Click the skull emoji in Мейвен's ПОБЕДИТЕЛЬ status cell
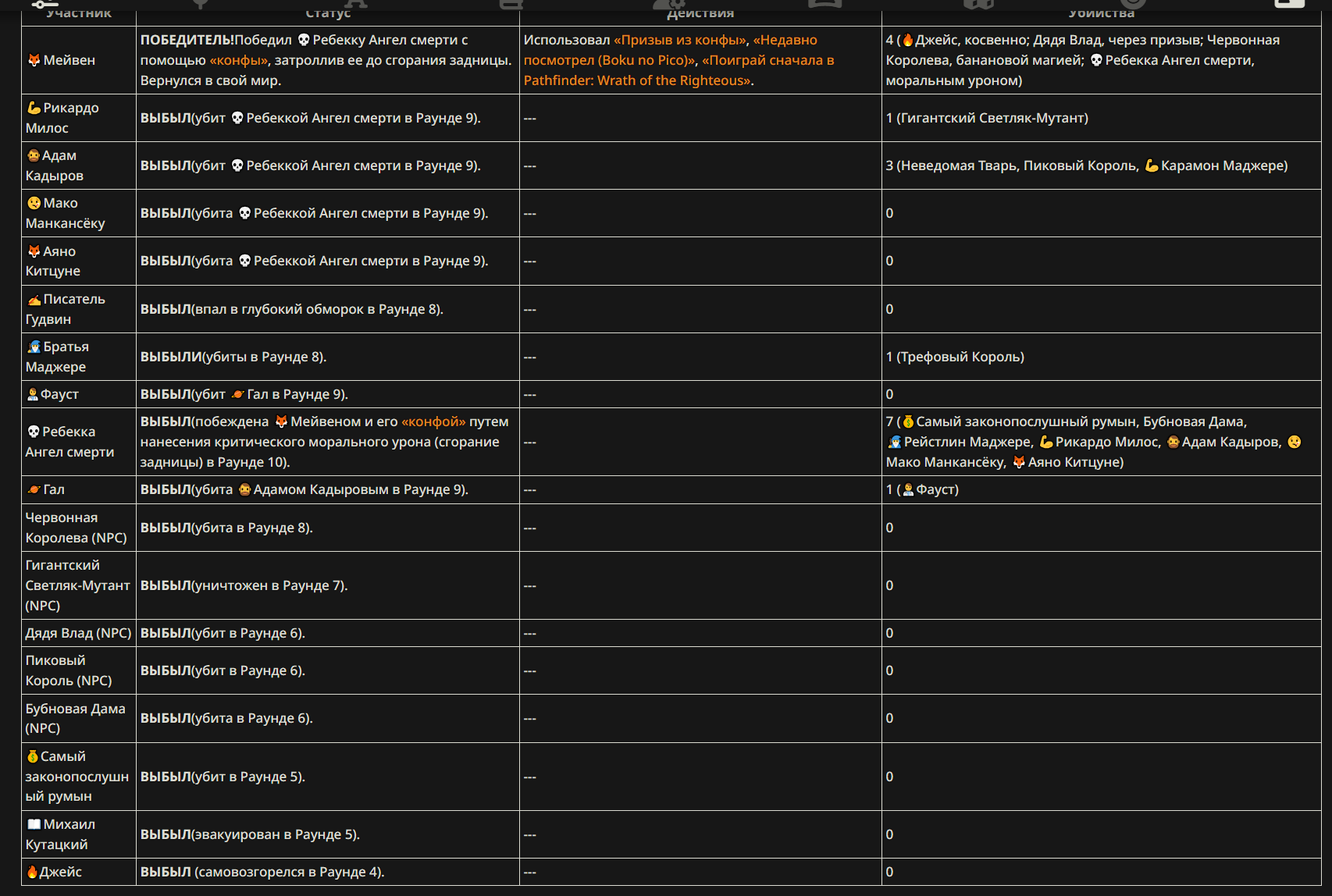1332x896 pixels. (x=304, y=40)
